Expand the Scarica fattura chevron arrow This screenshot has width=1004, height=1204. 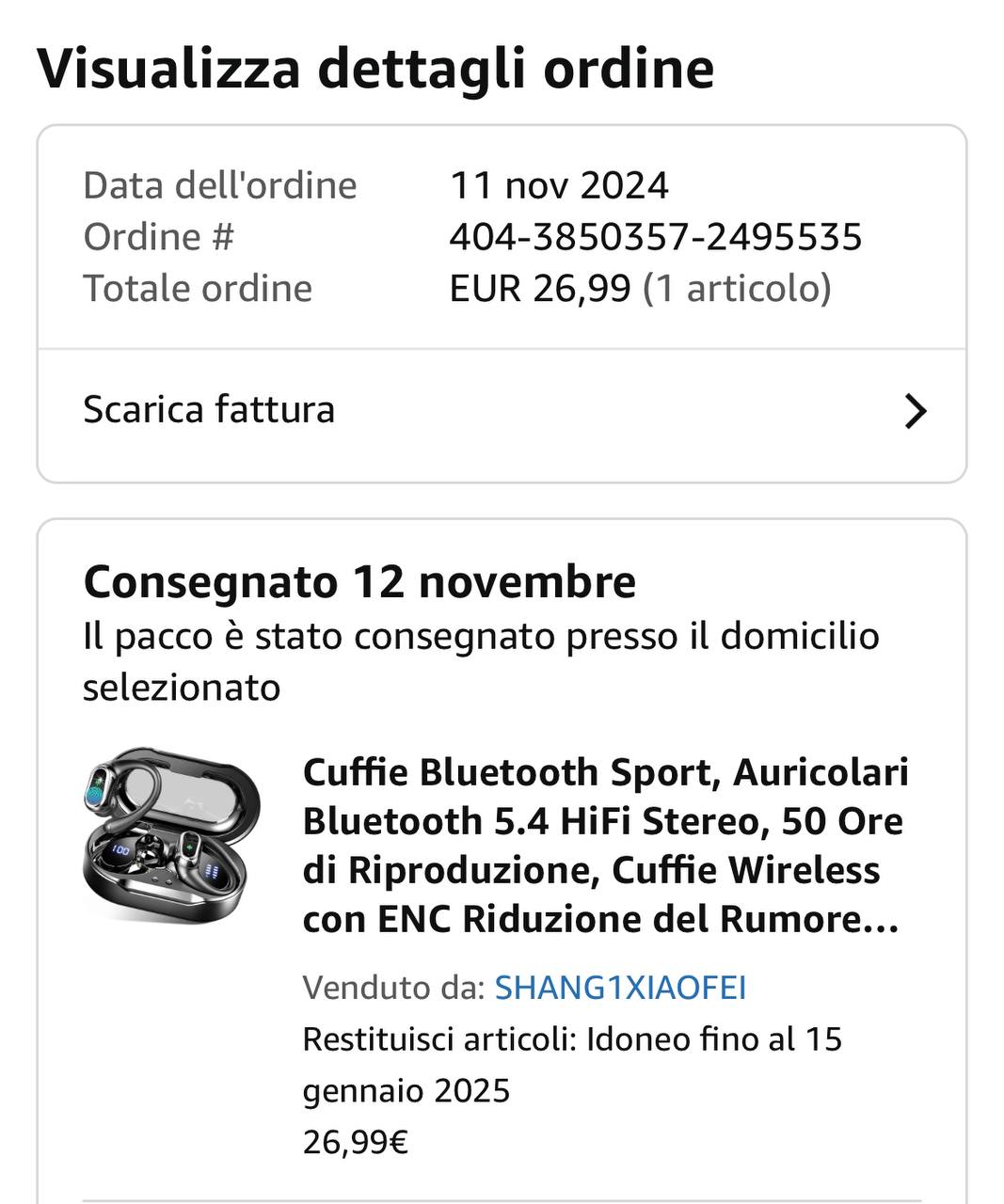tap(915, 411)
